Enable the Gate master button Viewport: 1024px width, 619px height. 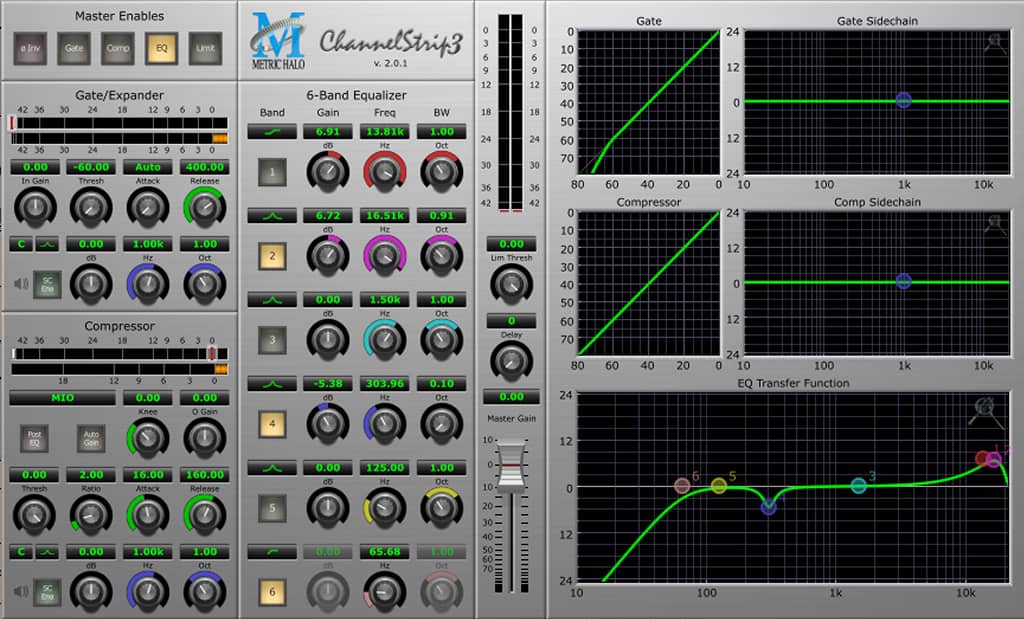tap(74, 48)
